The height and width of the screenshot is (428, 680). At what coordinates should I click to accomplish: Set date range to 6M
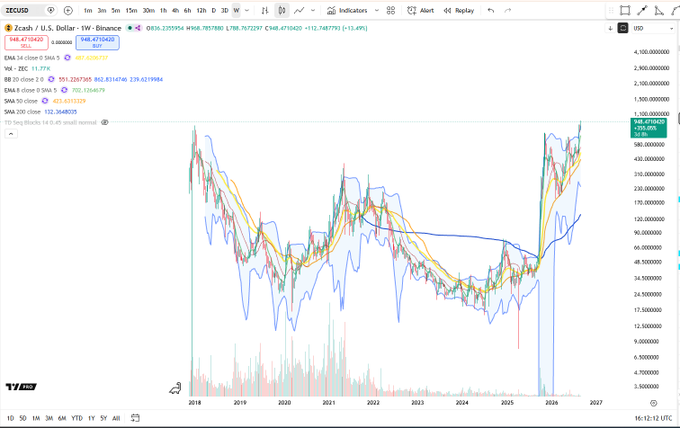(62, 418)
